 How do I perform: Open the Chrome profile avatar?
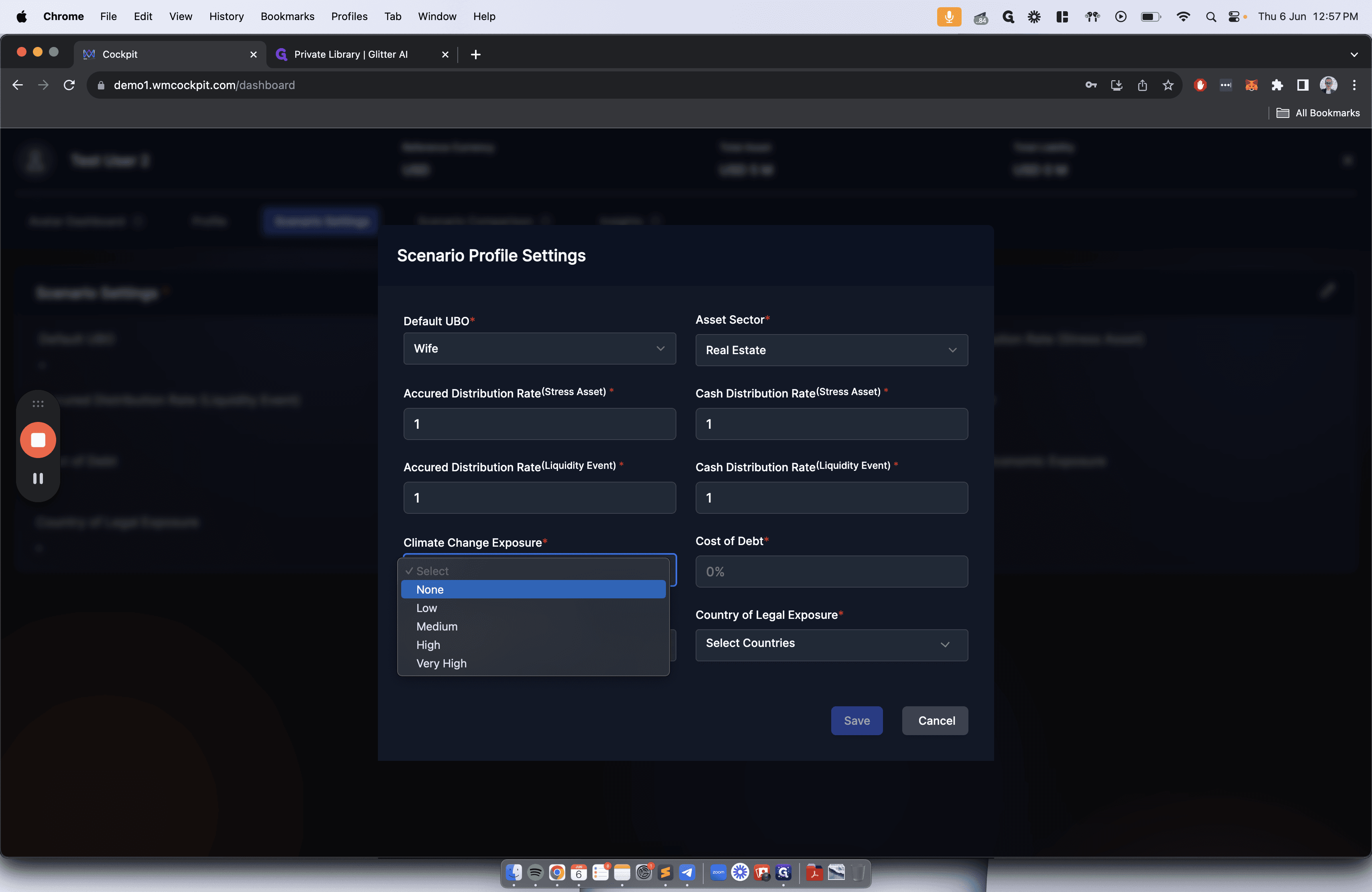point(1328,85)
